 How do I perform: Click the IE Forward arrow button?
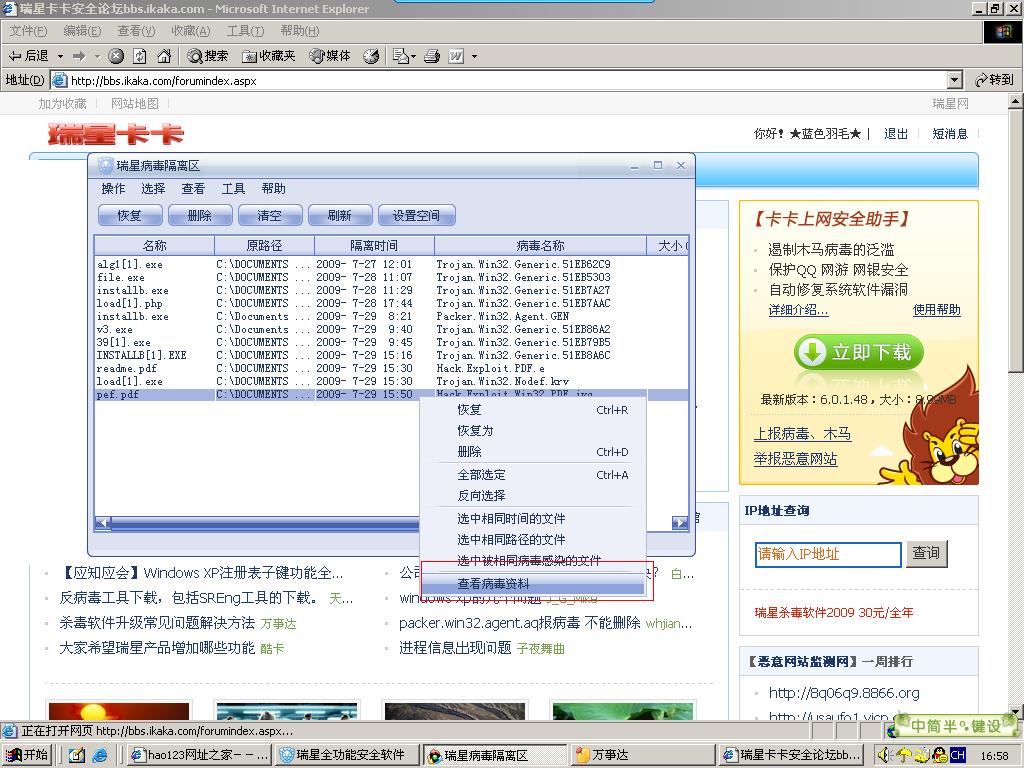point(79,56)
